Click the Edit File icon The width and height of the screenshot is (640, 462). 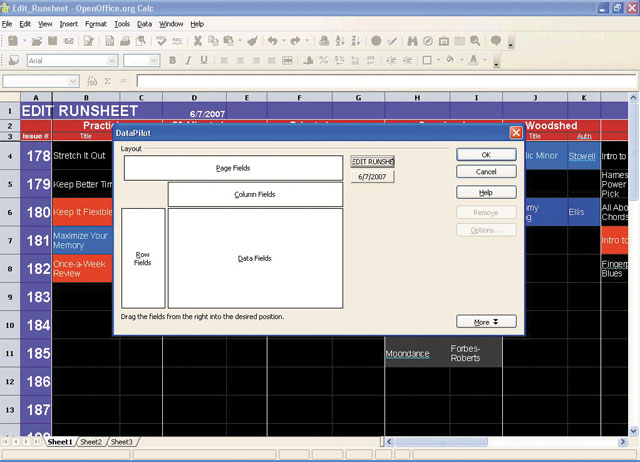point(89,41)
